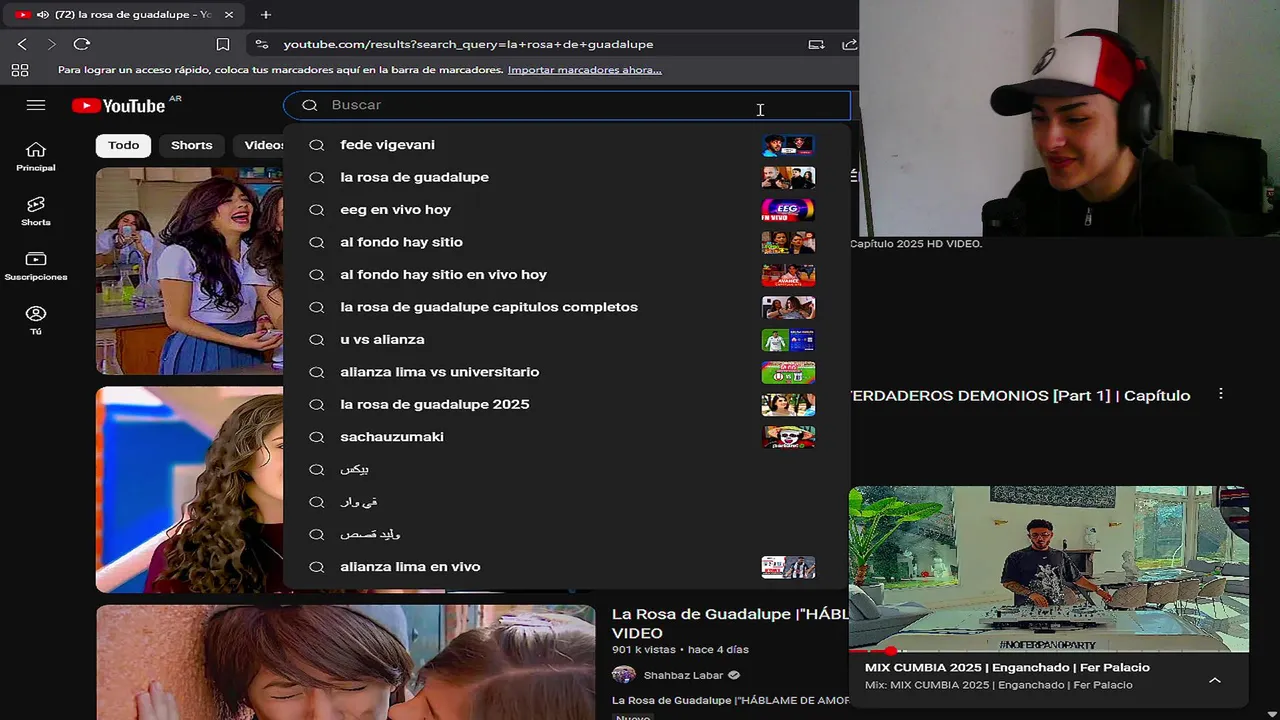Seek on the miniplayer red progress bar
1280x720 pixels.
tap(1049, 651)
